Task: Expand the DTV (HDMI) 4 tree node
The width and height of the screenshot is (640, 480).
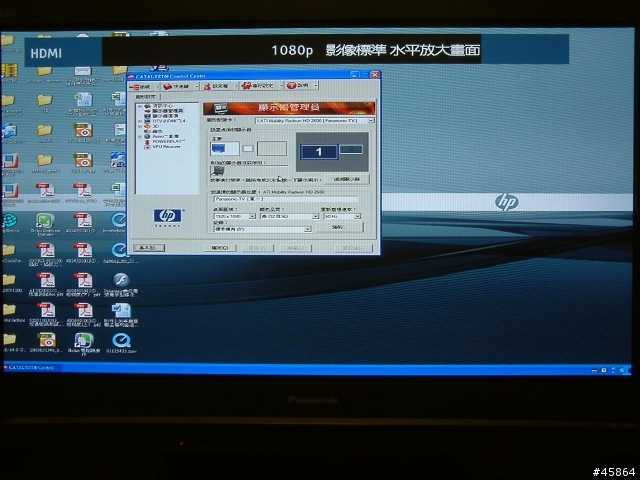Action: 140,121
